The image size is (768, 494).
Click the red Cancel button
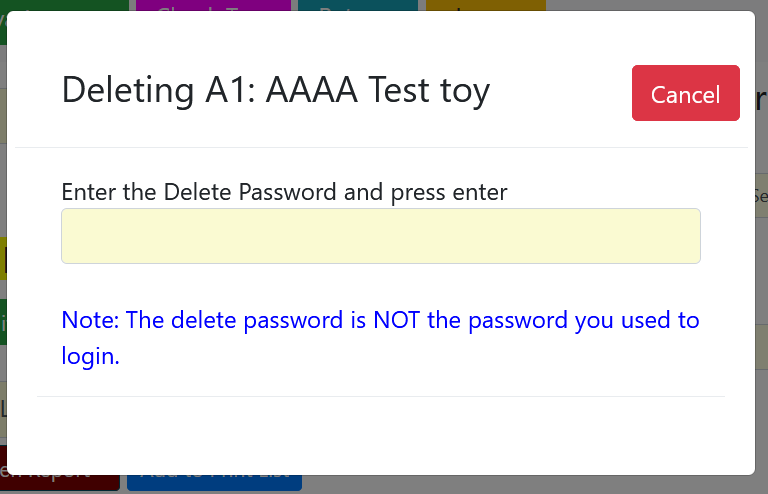click(685, 94)
